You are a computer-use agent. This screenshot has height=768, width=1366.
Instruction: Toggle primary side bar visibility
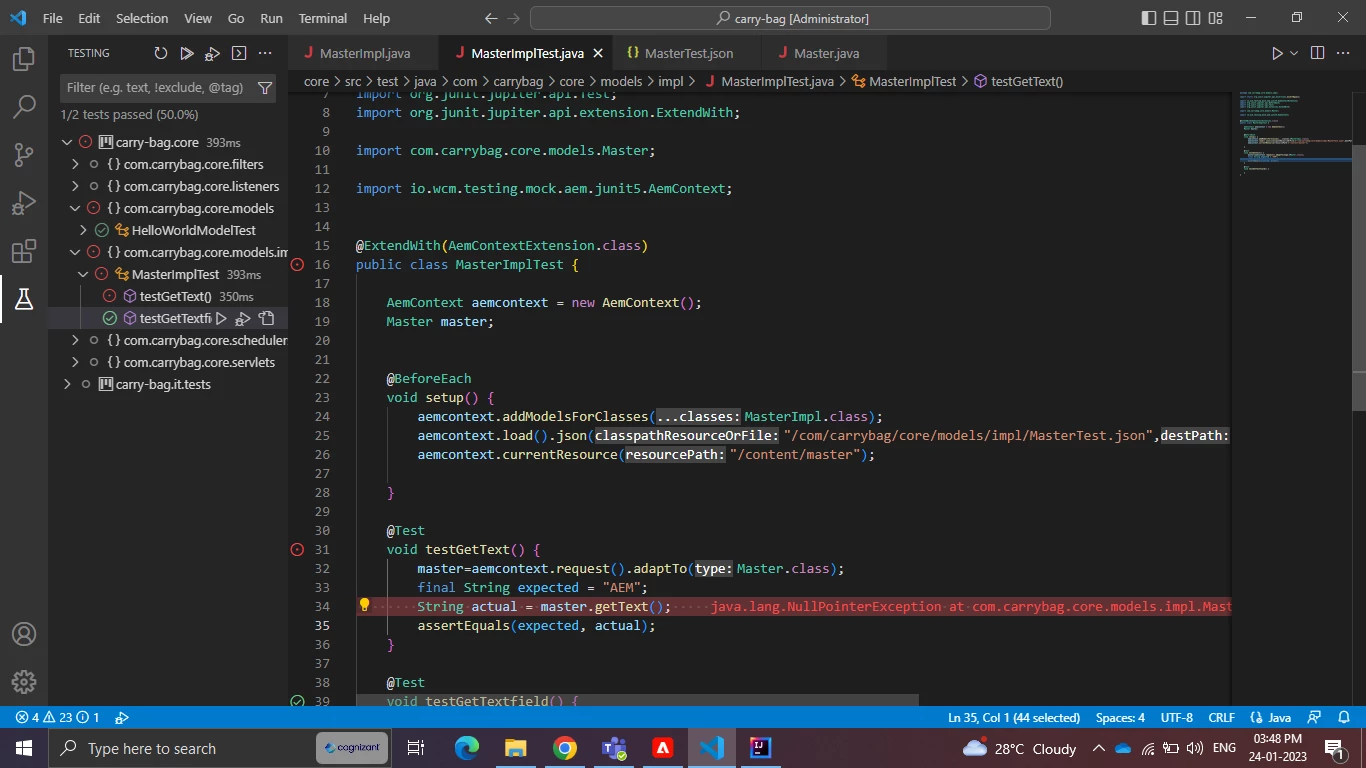tap(1148, 18)
